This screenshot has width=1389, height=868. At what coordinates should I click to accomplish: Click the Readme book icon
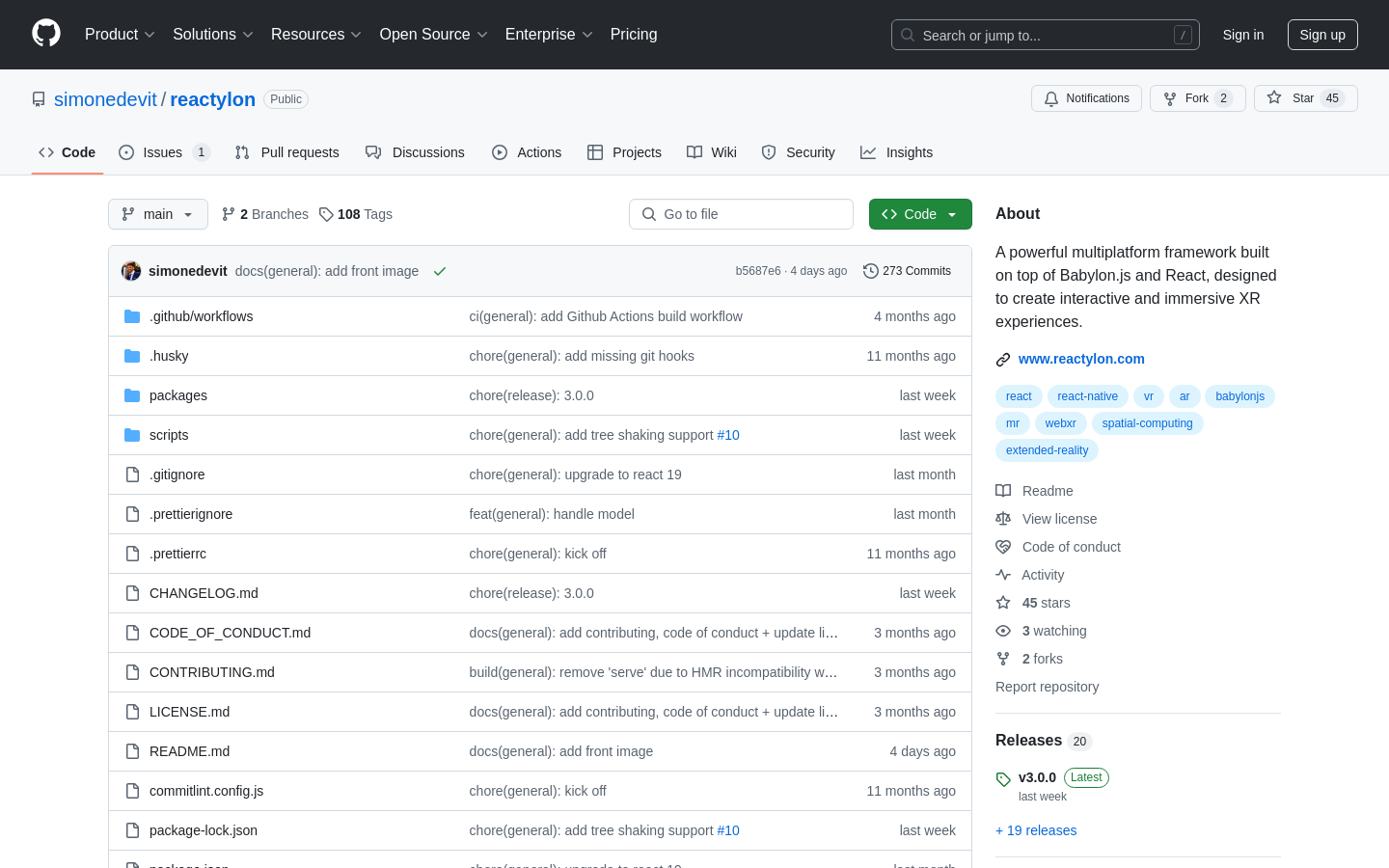coord(1003,491)
